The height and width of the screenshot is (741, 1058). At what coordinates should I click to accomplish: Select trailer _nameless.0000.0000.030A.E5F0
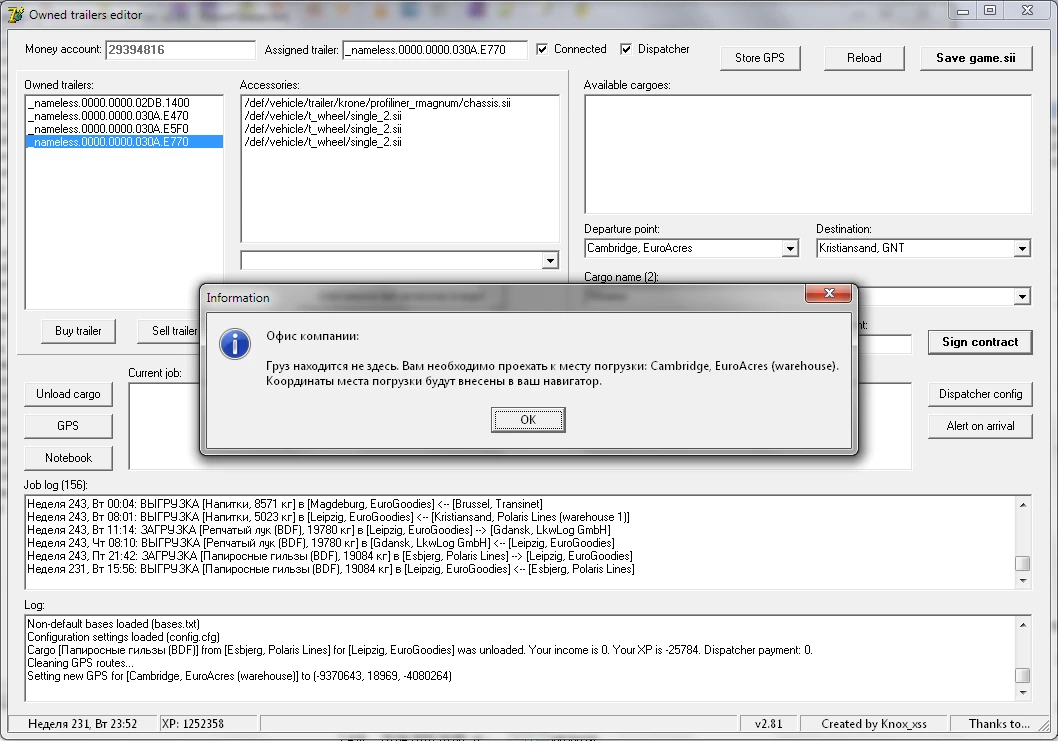click(x=124, y=129)
